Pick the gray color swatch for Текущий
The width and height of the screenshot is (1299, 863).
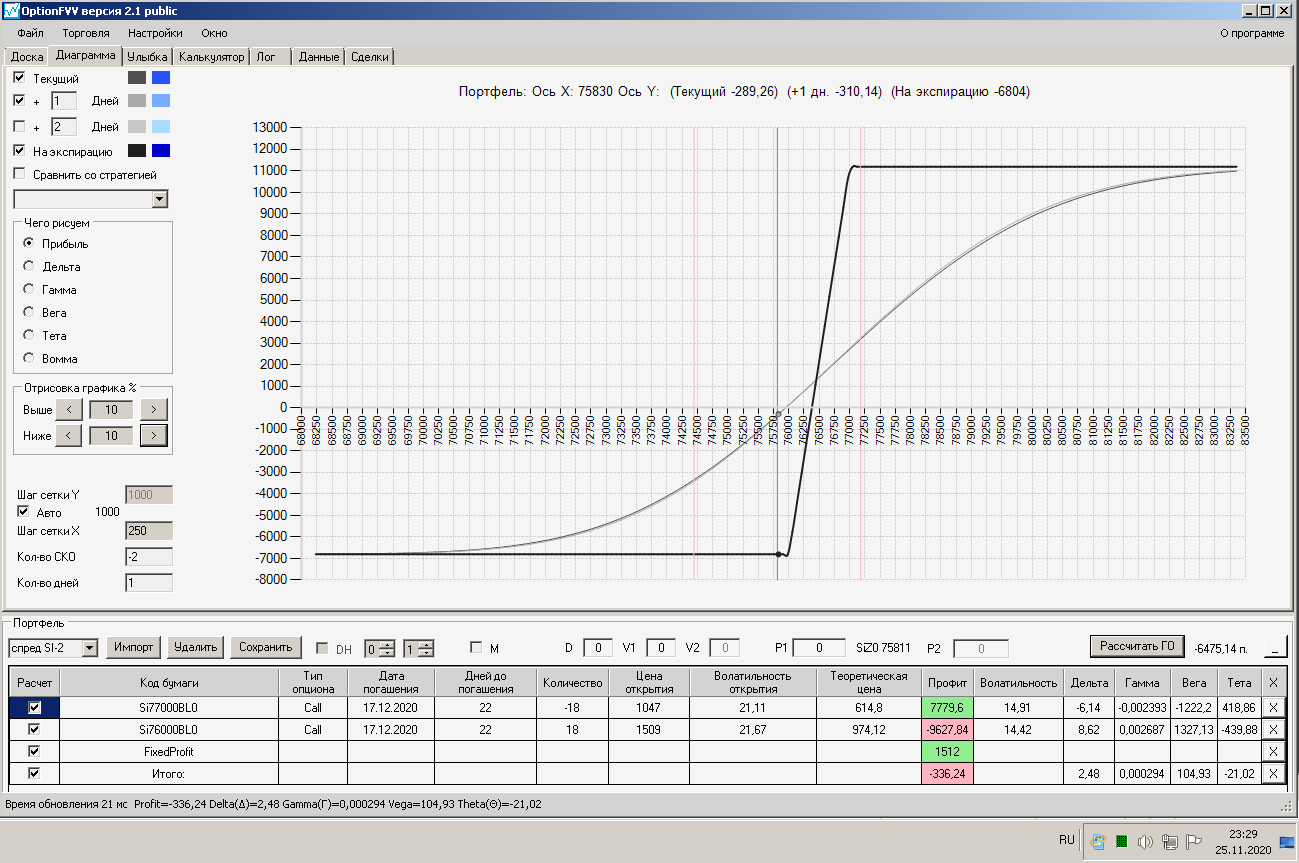tap(137, 77)
